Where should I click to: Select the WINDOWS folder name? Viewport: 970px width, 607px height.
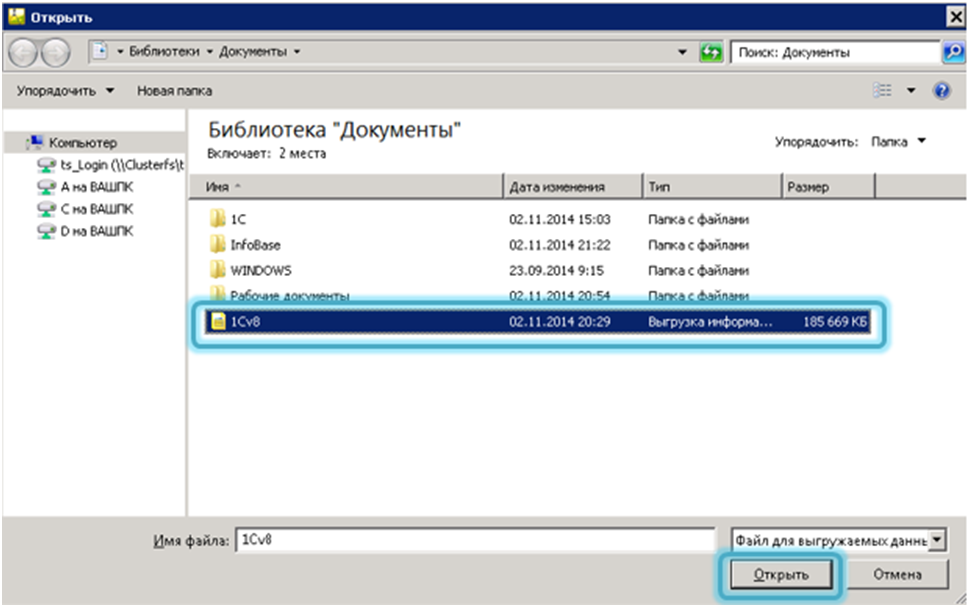click(x=260, y=270)
